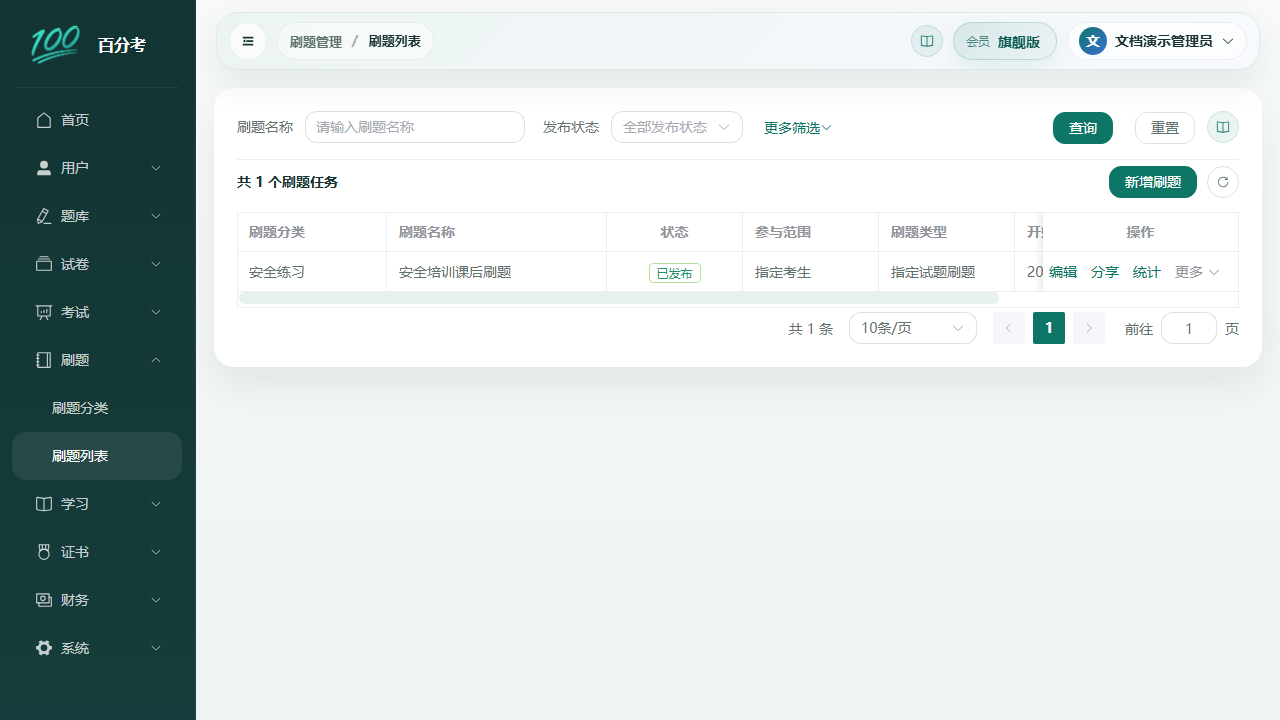Expand the 题库 menu chevron

(x=156, y=216)
